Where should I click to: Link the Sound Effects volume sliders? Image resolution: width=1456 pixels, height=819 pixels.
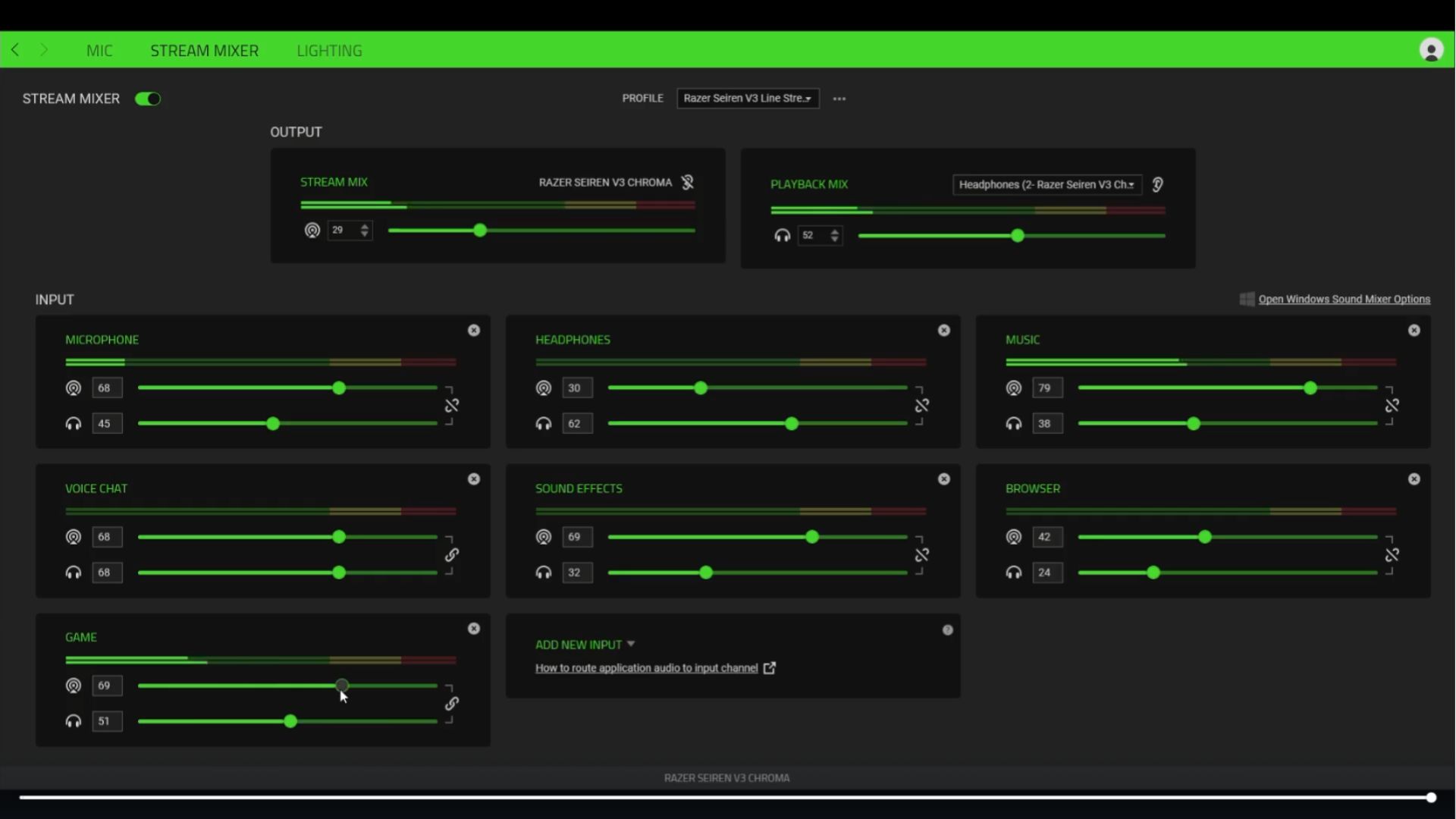pyautogui.click(x=922, y=555)
